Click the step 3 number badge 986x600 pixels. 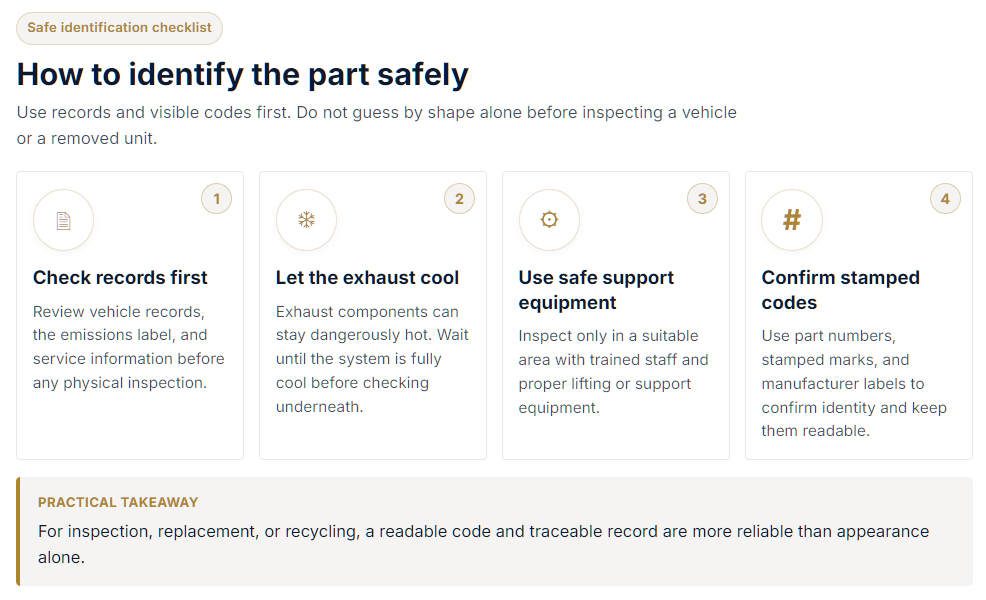[702, 199]
